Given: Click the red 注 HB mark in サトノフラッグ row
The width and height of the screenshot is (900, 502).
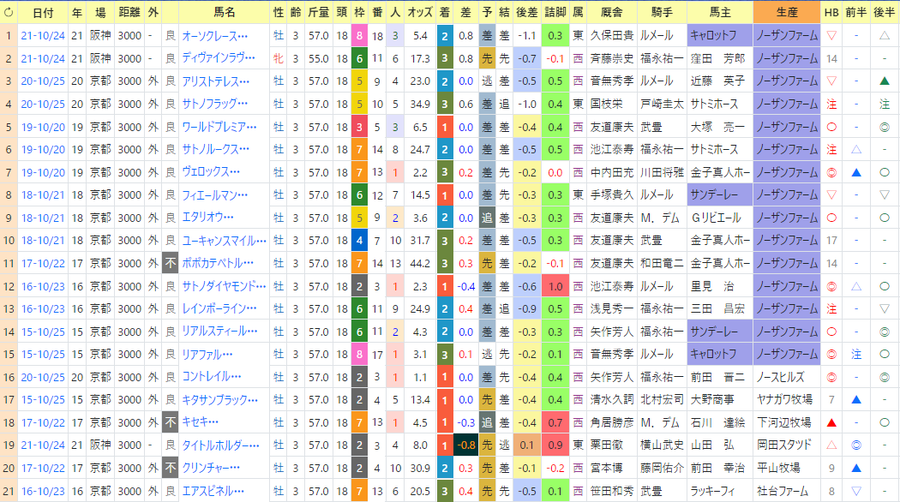Looking at the screenshot, I should tap(831, 104).
